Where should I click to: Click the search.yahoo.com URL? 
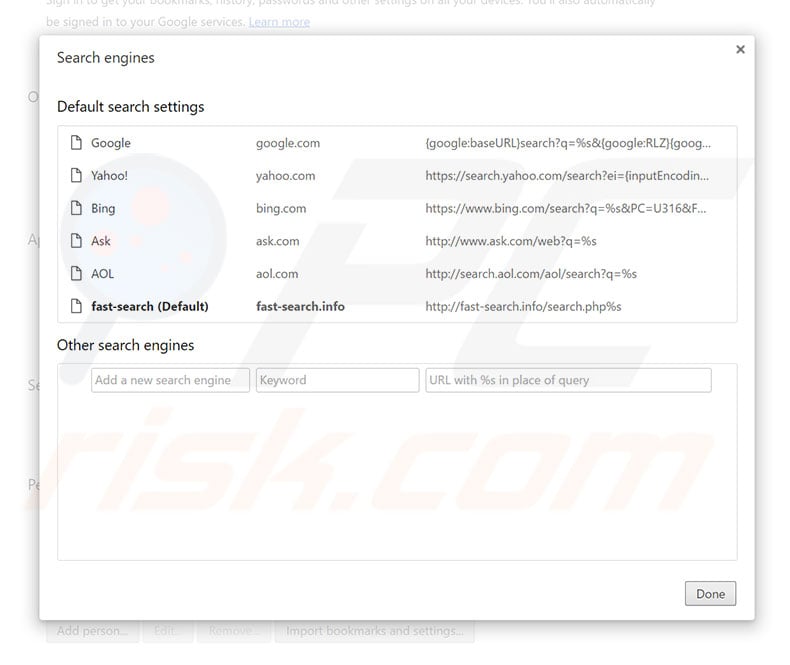point(567,176)
